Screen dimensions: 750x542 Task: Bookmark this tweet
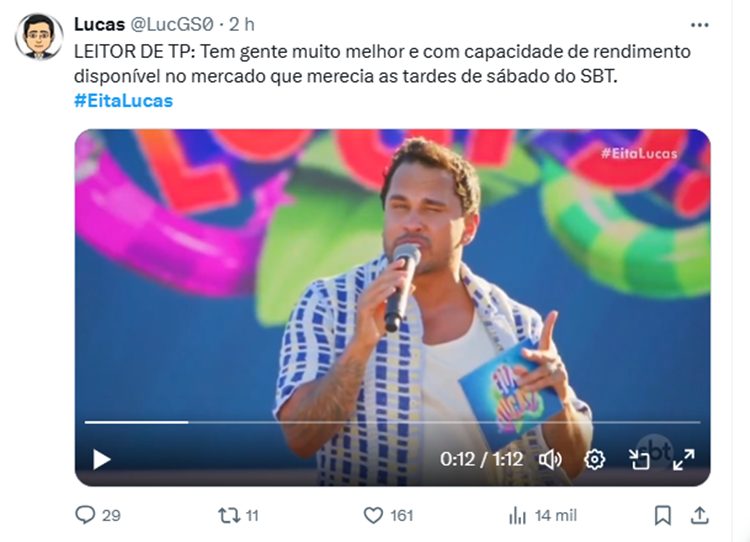point(662,515)
